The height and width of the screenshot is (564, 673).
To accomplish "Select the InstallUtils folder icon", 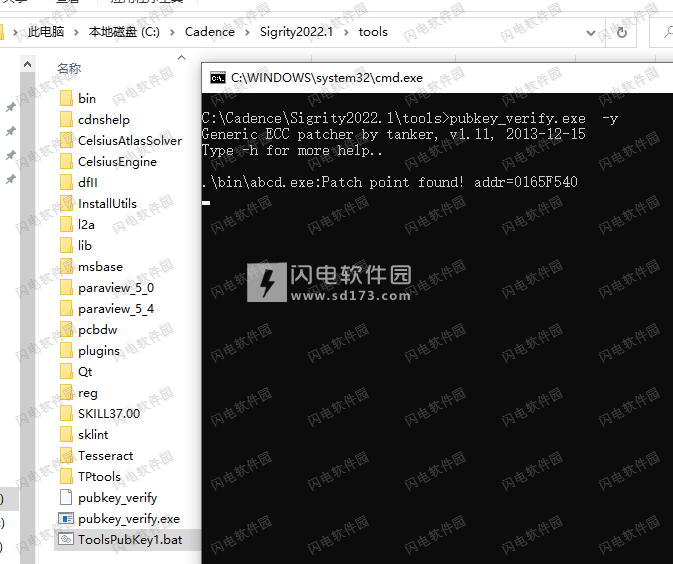I will coord(66,203).
